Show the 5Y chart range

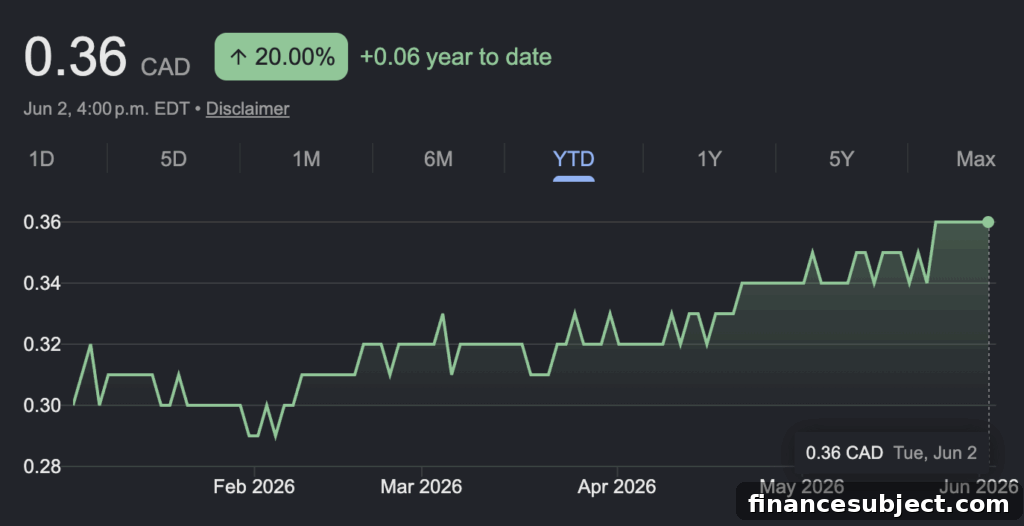pos(841,159)
